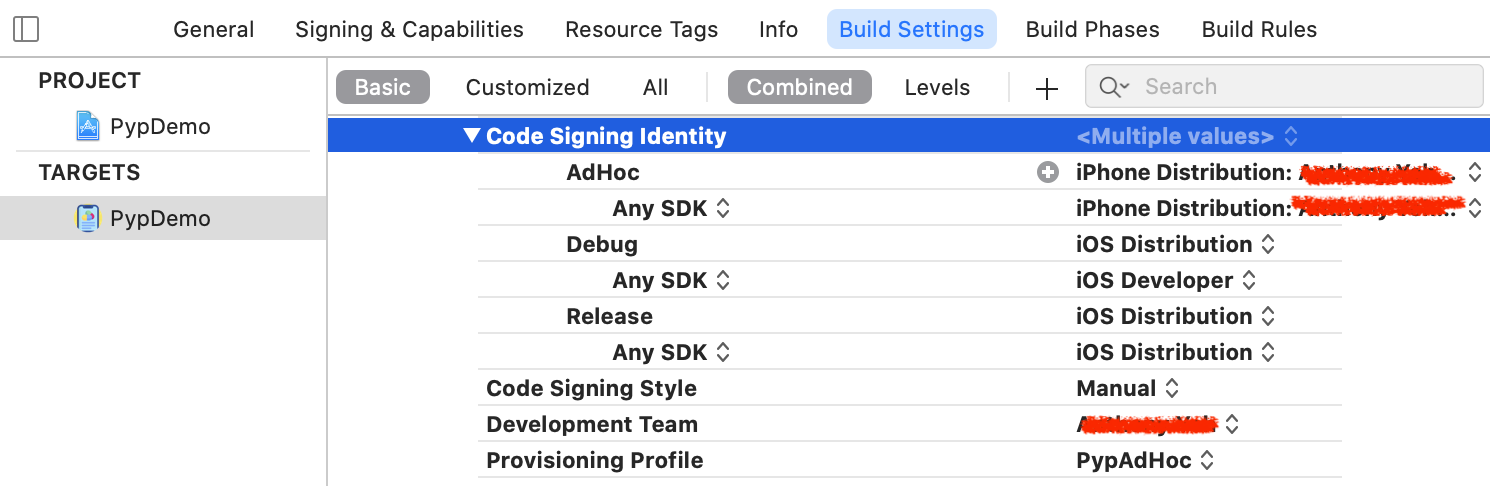Select the Combined view mode

point(799,87)
